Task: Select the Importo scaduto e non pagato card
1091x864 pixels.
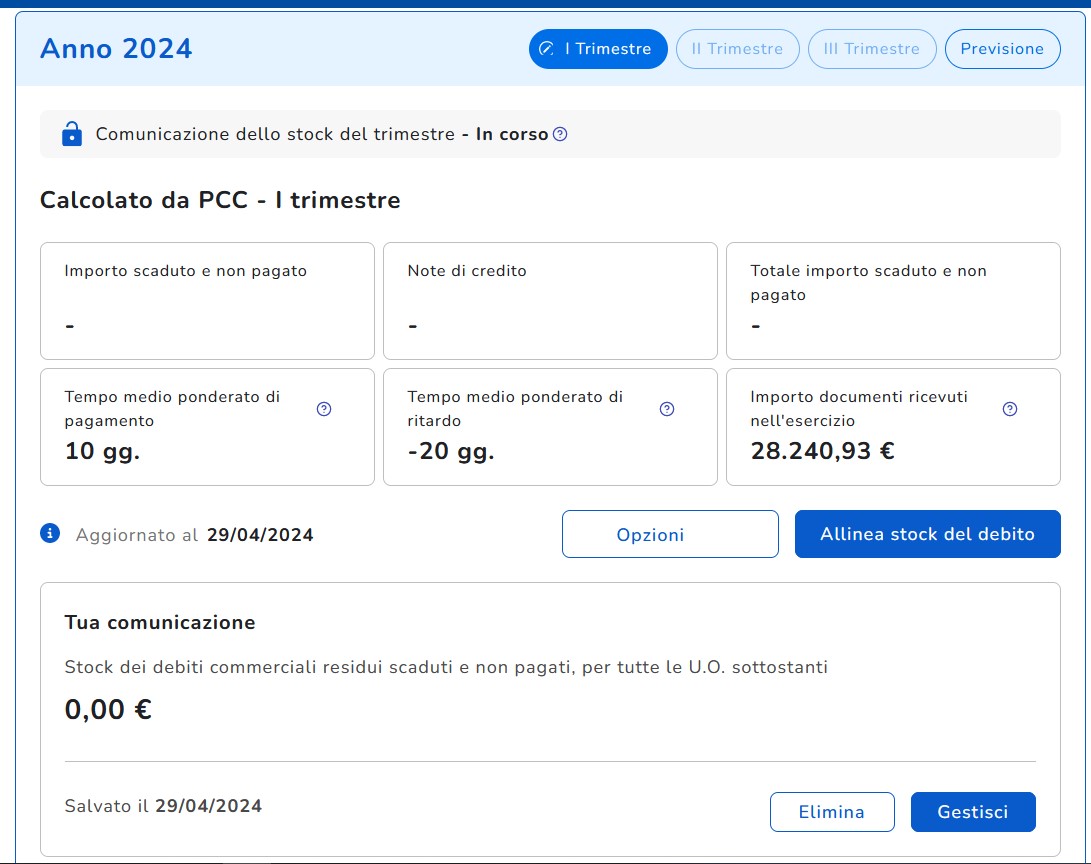Action: click(207, 300)
